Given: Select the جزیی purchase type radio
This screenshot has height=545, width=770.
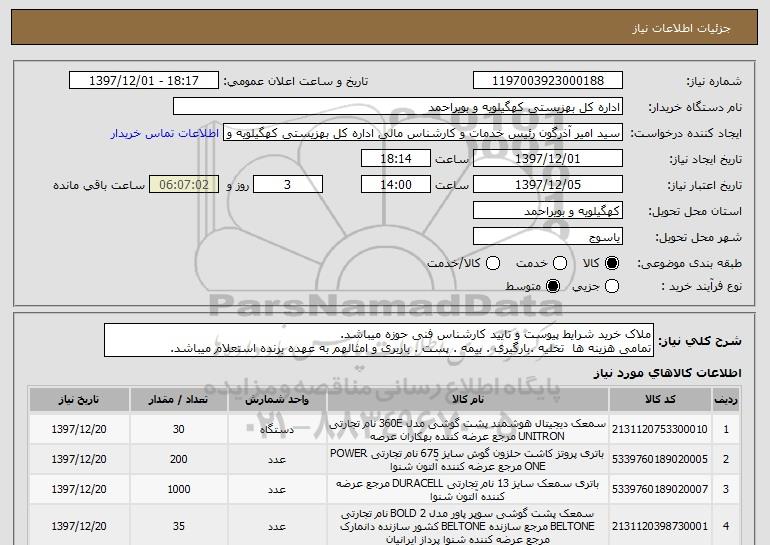Looking at the screenshot, I should click(612, 286).
